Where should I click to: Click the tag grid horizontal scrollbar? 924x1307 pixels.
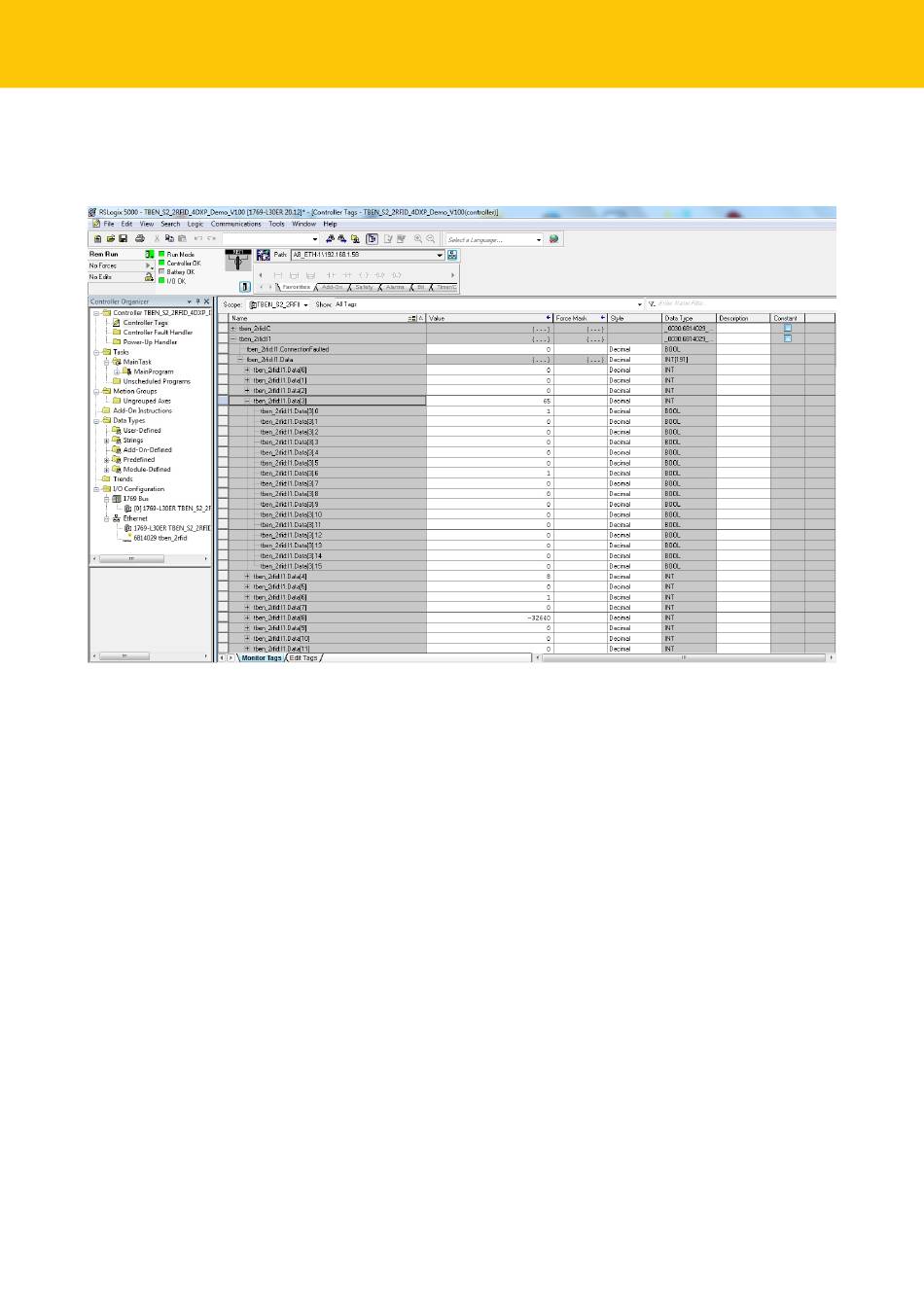(x=685, y=658)
